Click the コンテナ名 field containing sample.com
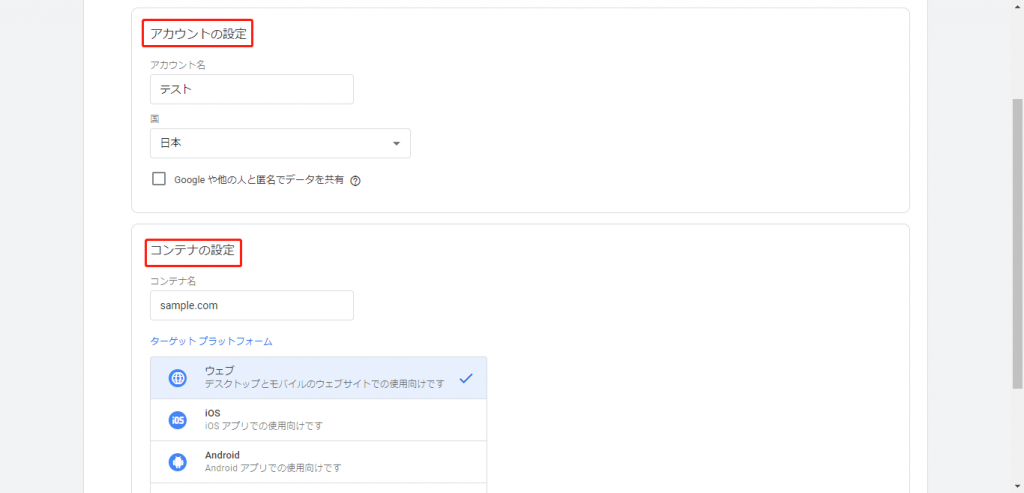 point(252,306)
